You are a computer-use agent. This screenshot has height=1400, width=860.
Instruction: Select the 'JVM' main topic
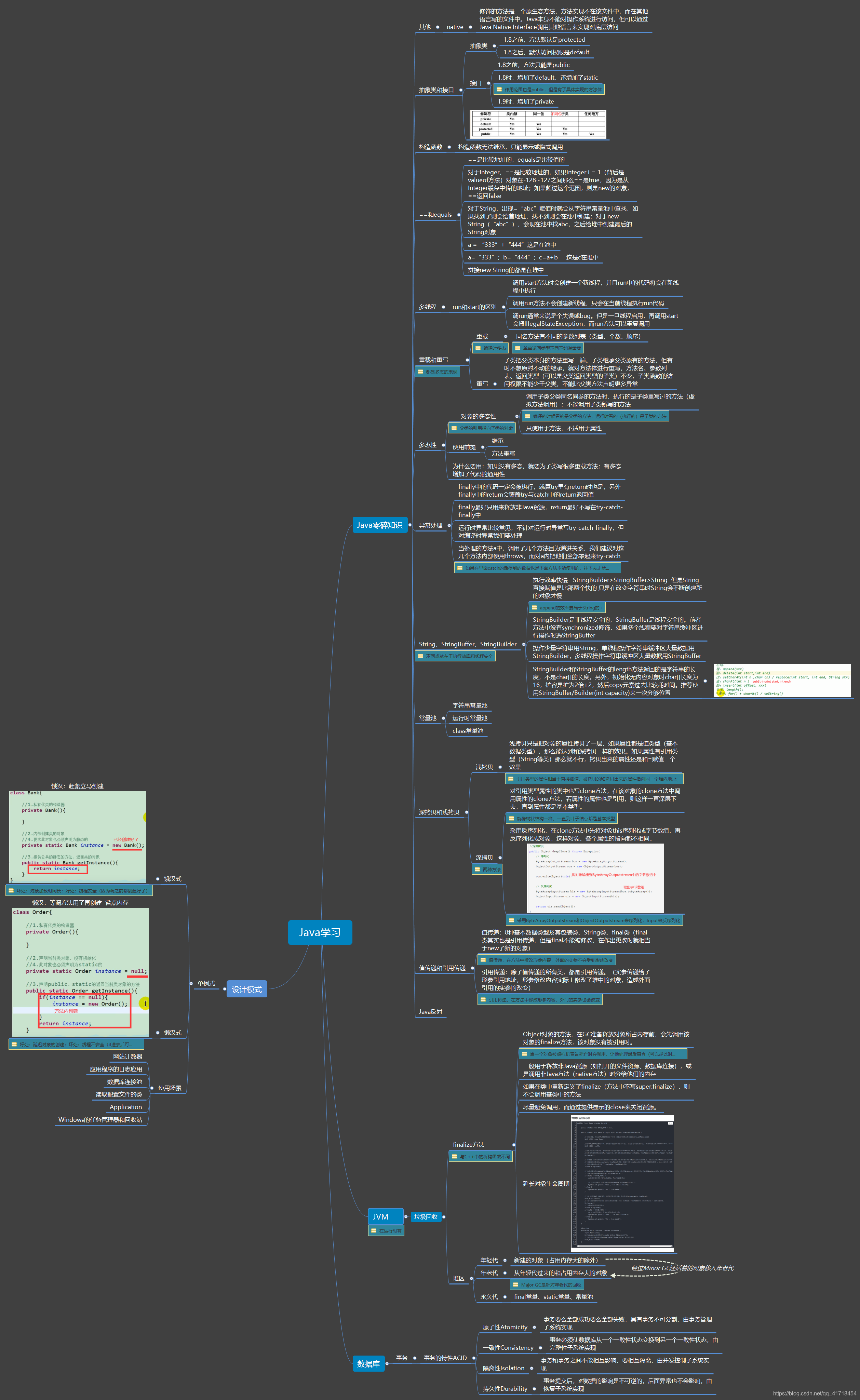(x=386, y=1216)
